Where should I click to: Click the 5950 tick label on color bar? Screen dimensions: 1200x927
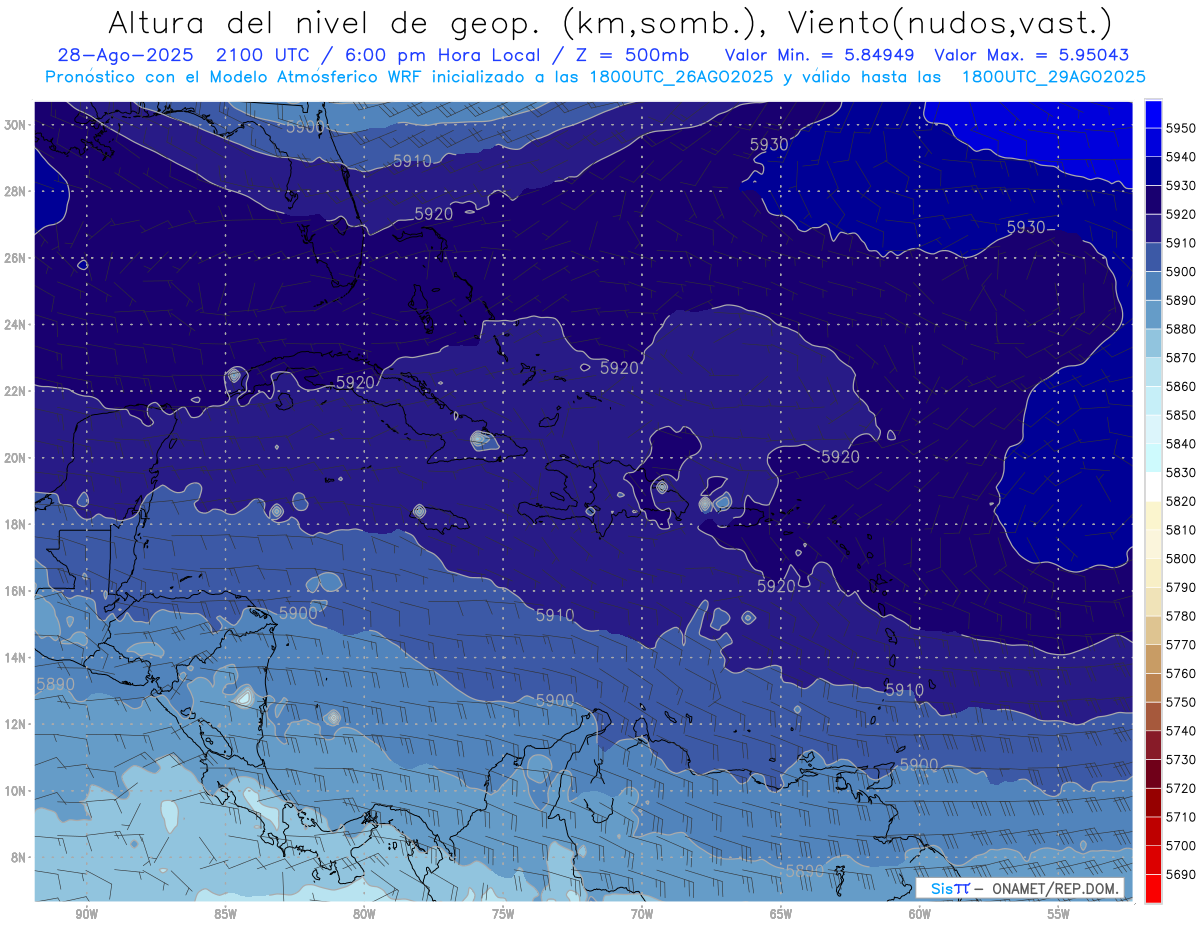coord(1181,128)
